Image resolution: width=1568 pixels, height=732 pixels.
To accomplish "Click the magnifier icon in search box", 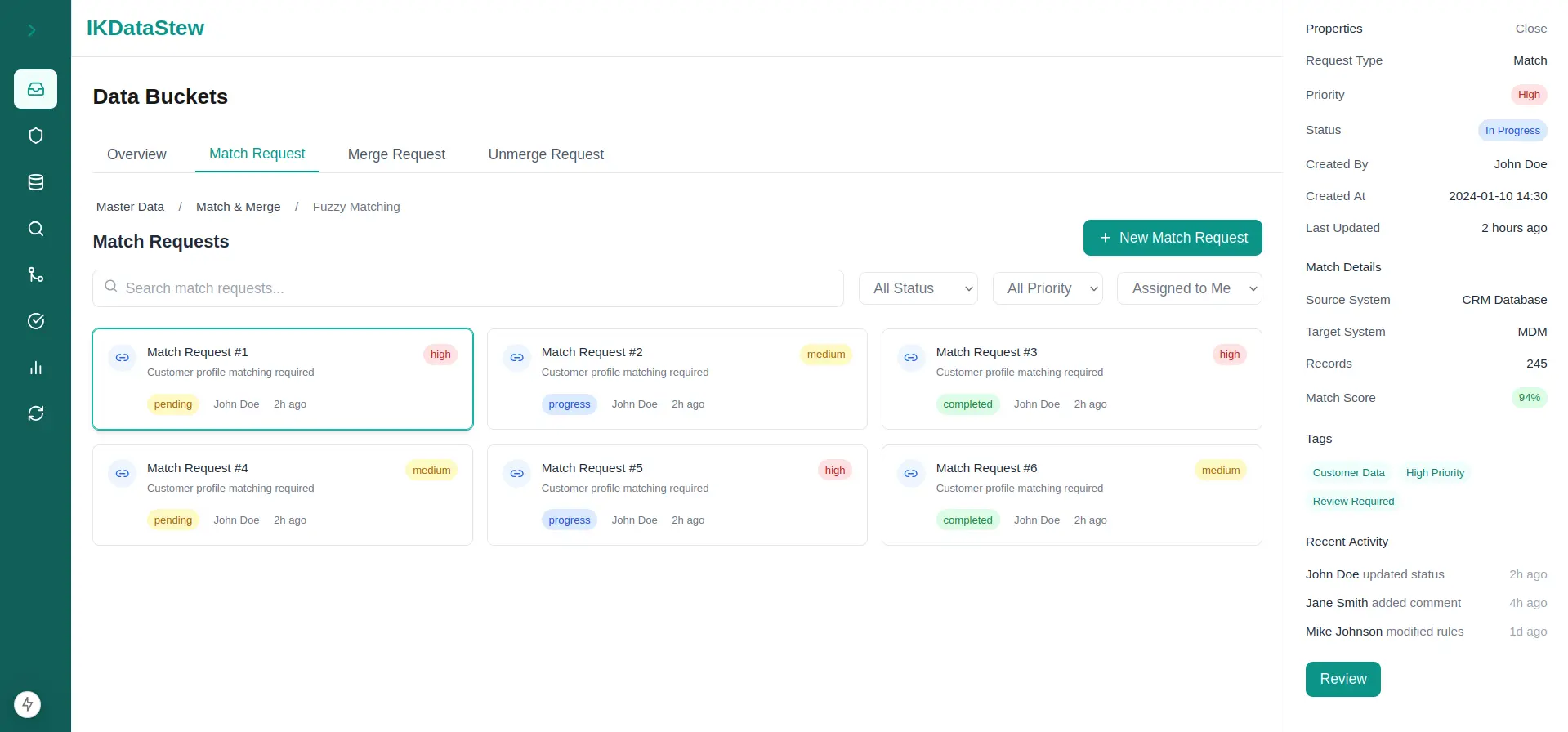I will click(111, 287).
